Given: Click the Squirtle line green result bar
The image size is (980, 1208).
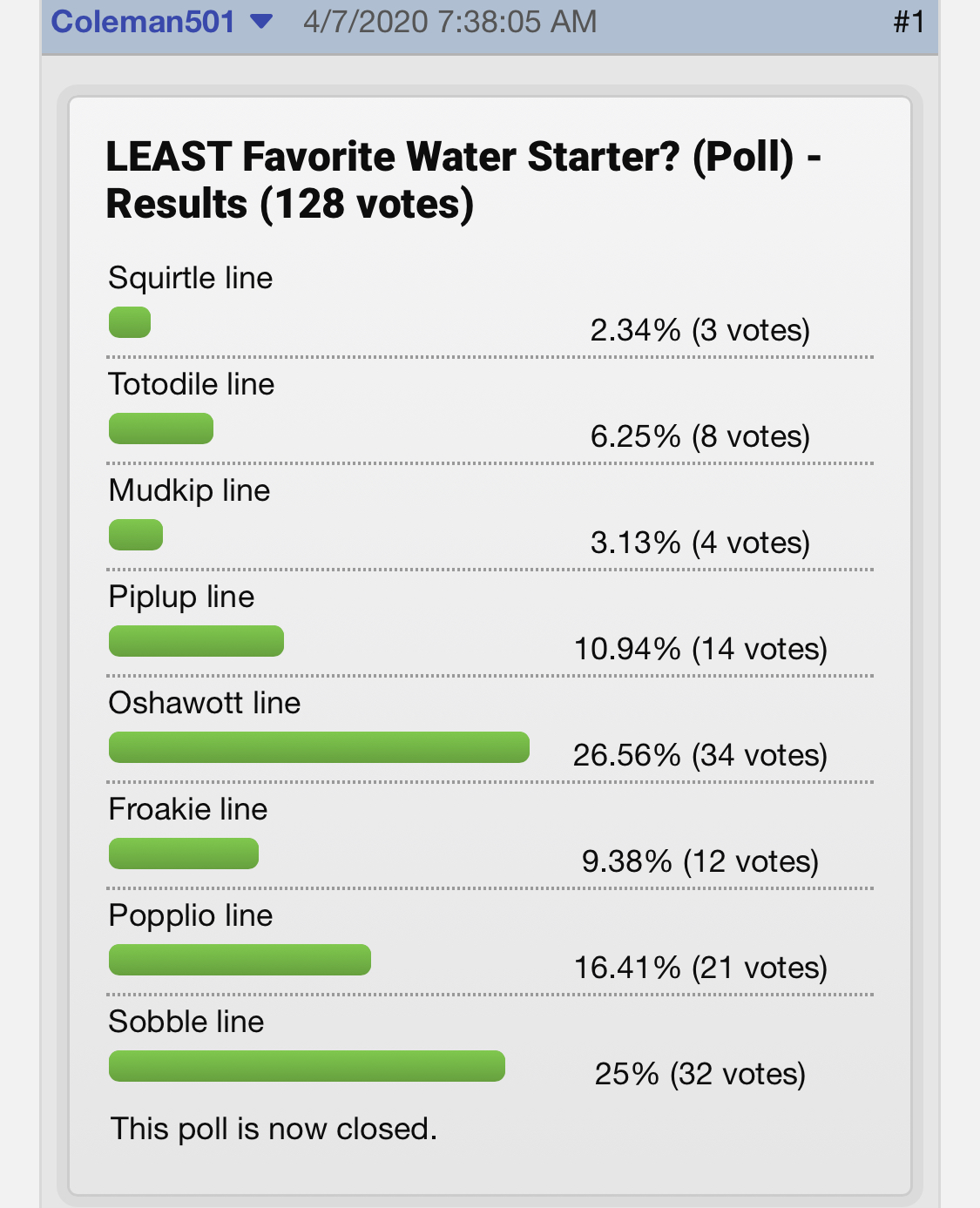Looking at the screenshot, I should (130, 322).
